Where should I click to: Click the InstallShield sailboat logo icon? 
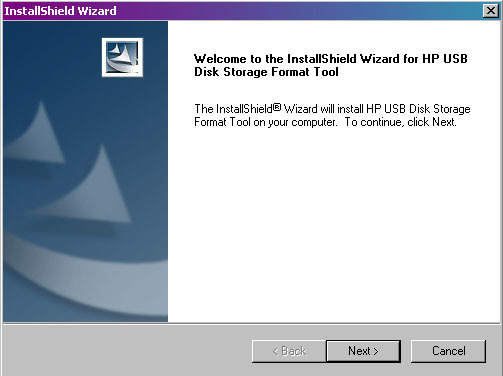click(x=122, y=57)
